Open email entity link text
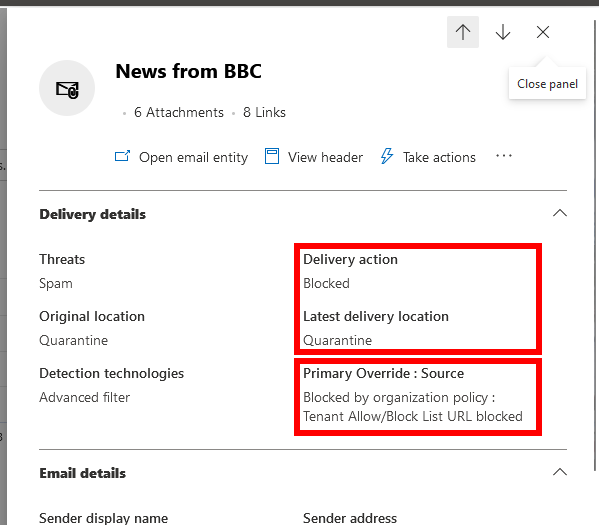The image size is (599, 525). pos(193,157)
